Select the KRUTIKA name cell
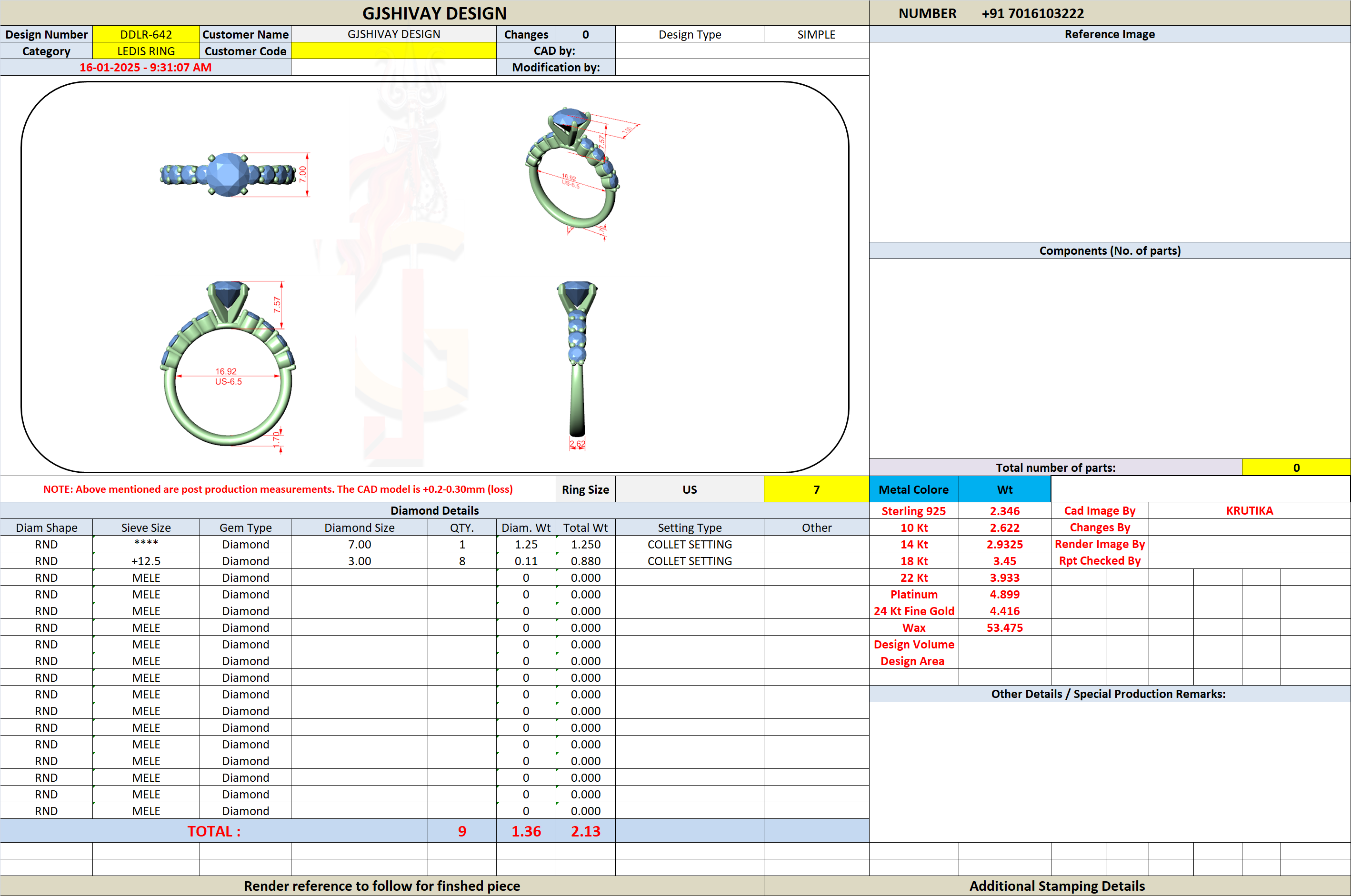The image size is (1351, 896). tap(1249, 510)
